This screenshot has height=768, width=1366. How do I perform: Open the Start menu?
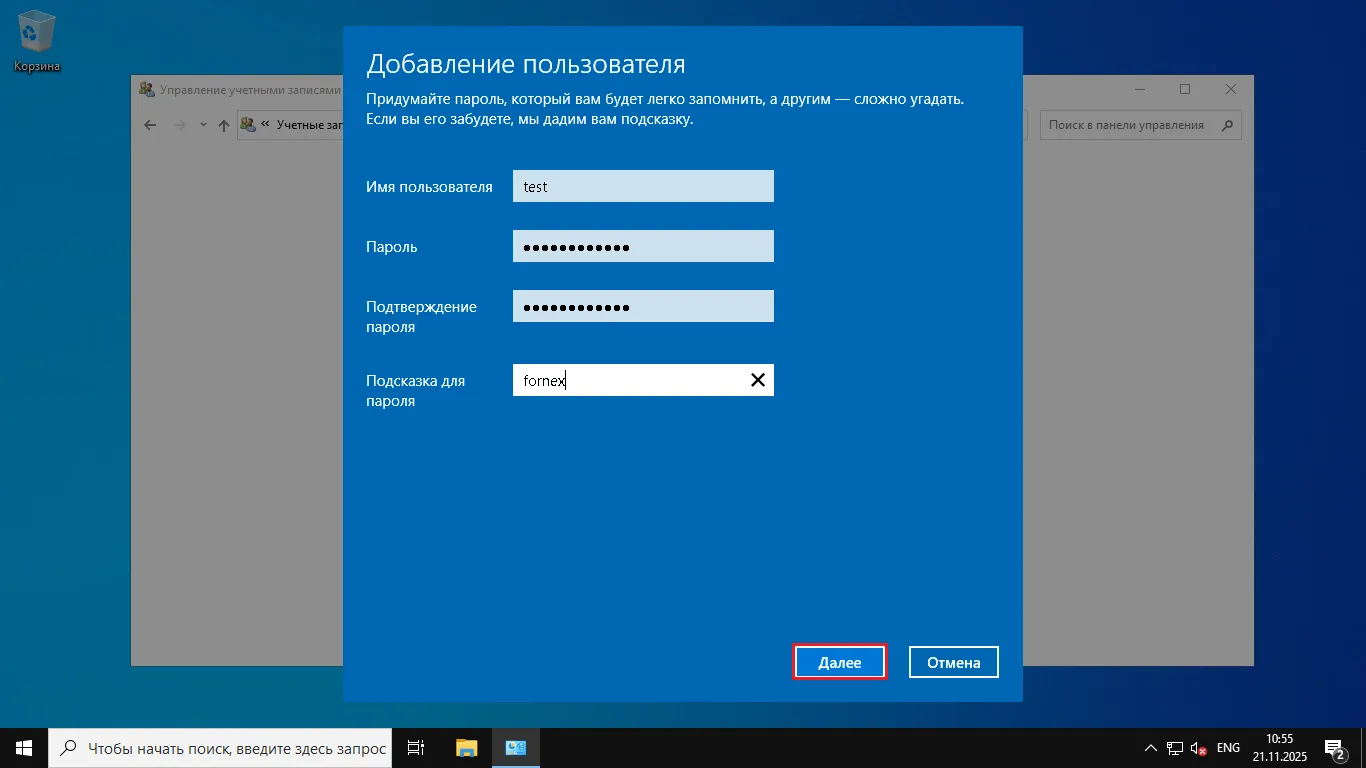coord(22,747)
